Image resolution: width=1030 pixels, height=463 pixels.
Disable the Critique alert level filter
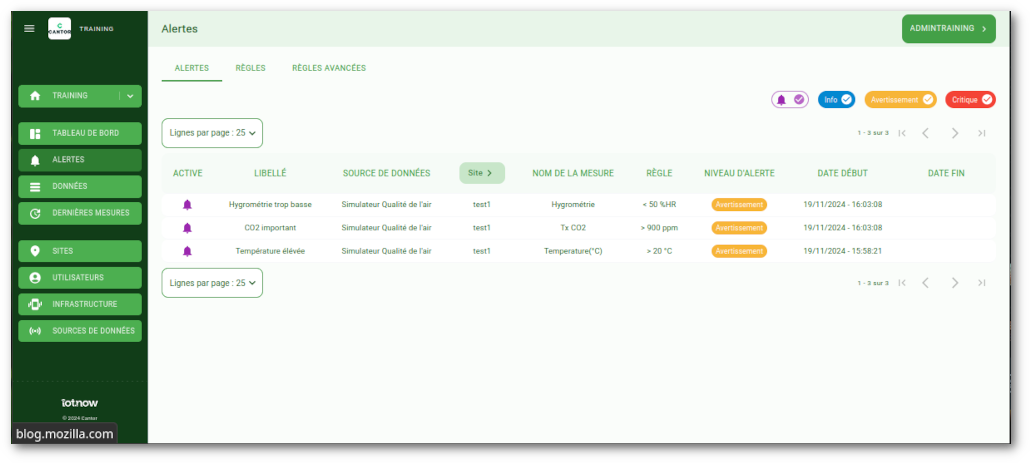pos(970,99)
